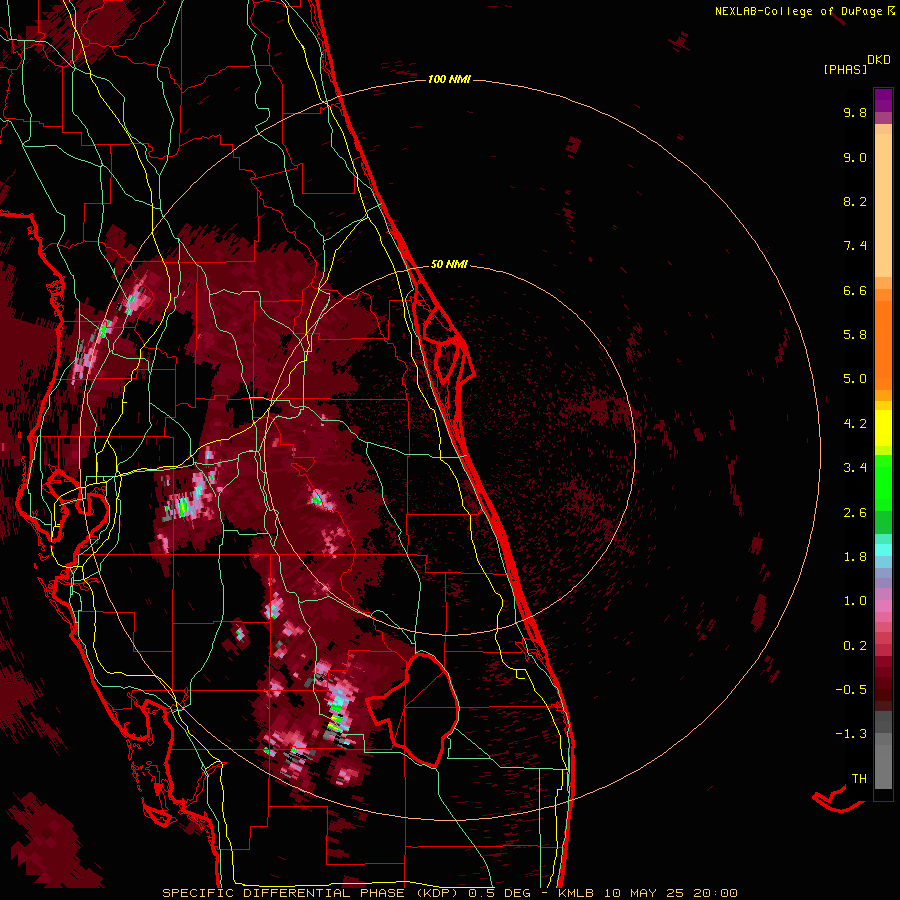
Task: Click the 5.0 scale value
Action: (855, 379)
